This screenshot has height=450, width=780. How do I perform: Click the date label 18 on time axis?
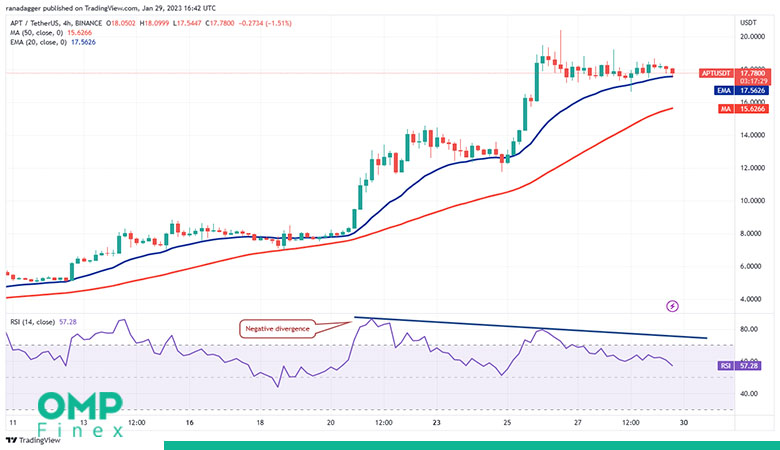260,423
